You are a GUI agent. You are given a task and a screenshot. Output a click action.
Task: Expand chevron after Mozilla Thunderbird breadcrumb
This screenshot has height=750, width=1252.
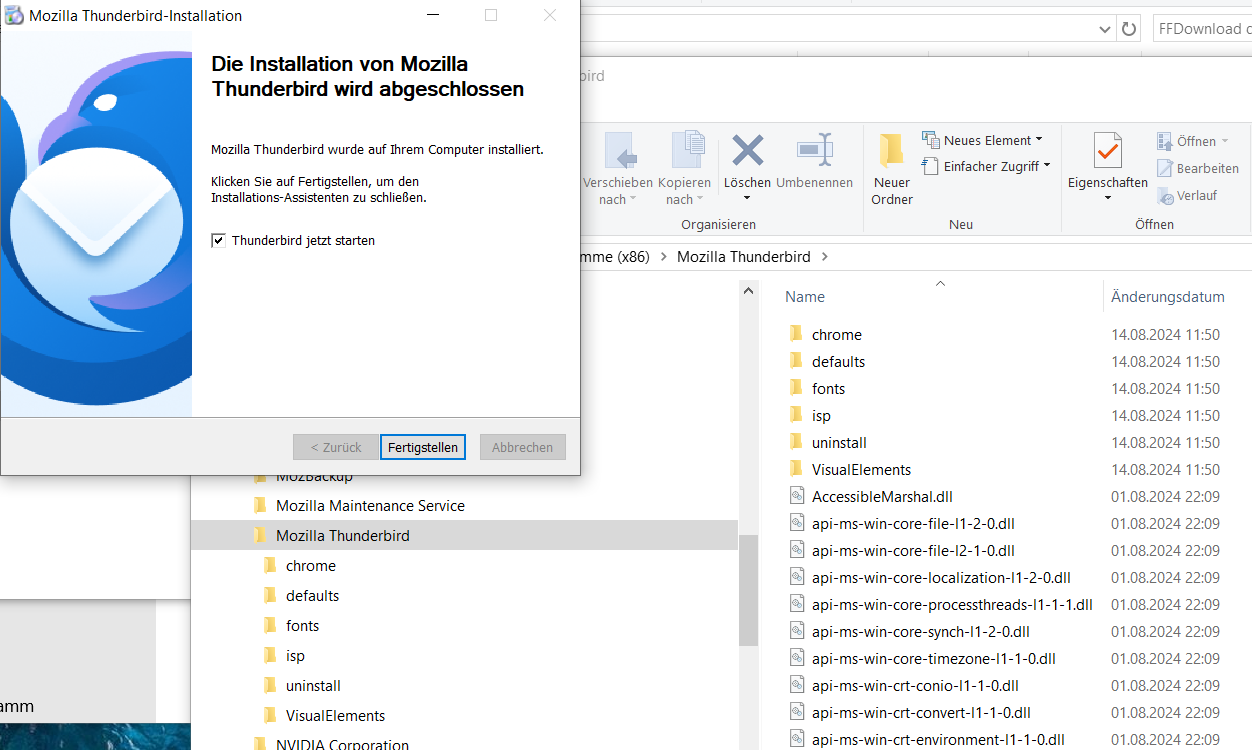pyautogui.click(x=825, y=257)
